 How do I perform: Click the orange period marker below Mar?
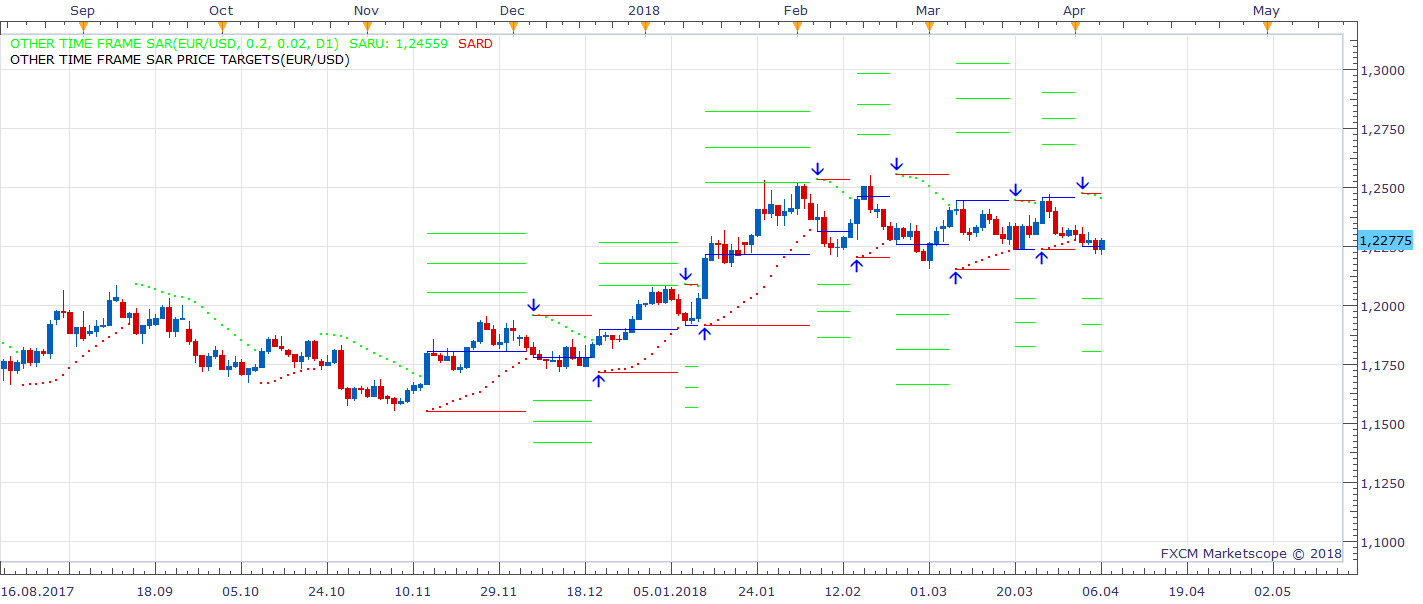coord(929,28)
